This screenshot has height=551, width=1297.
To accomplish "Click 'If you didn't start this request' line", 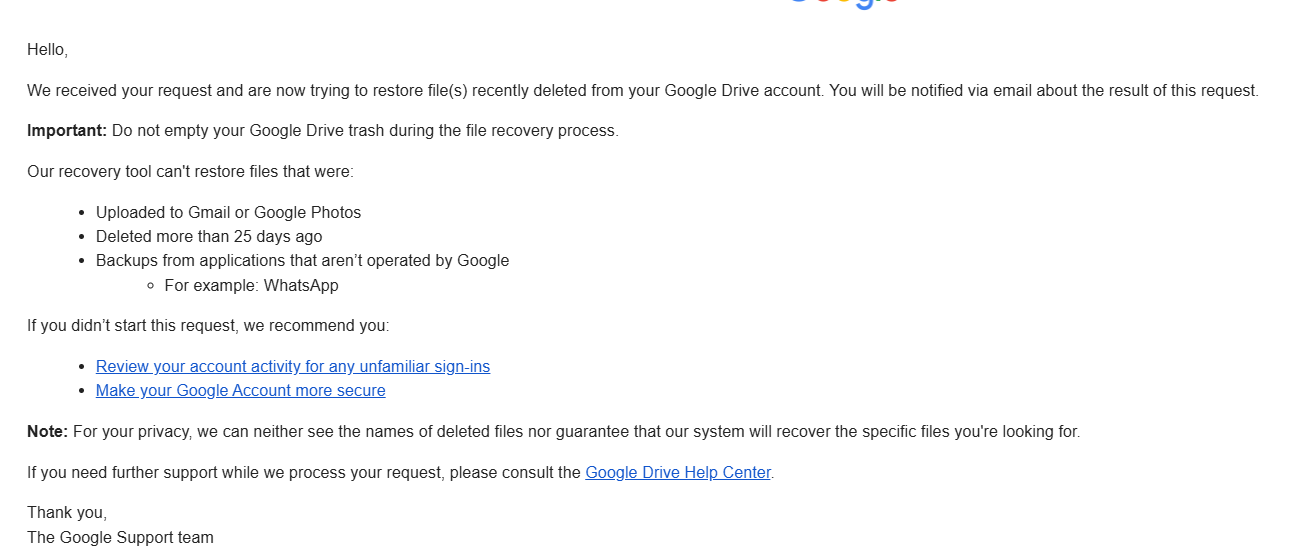I will pos(208,325).
